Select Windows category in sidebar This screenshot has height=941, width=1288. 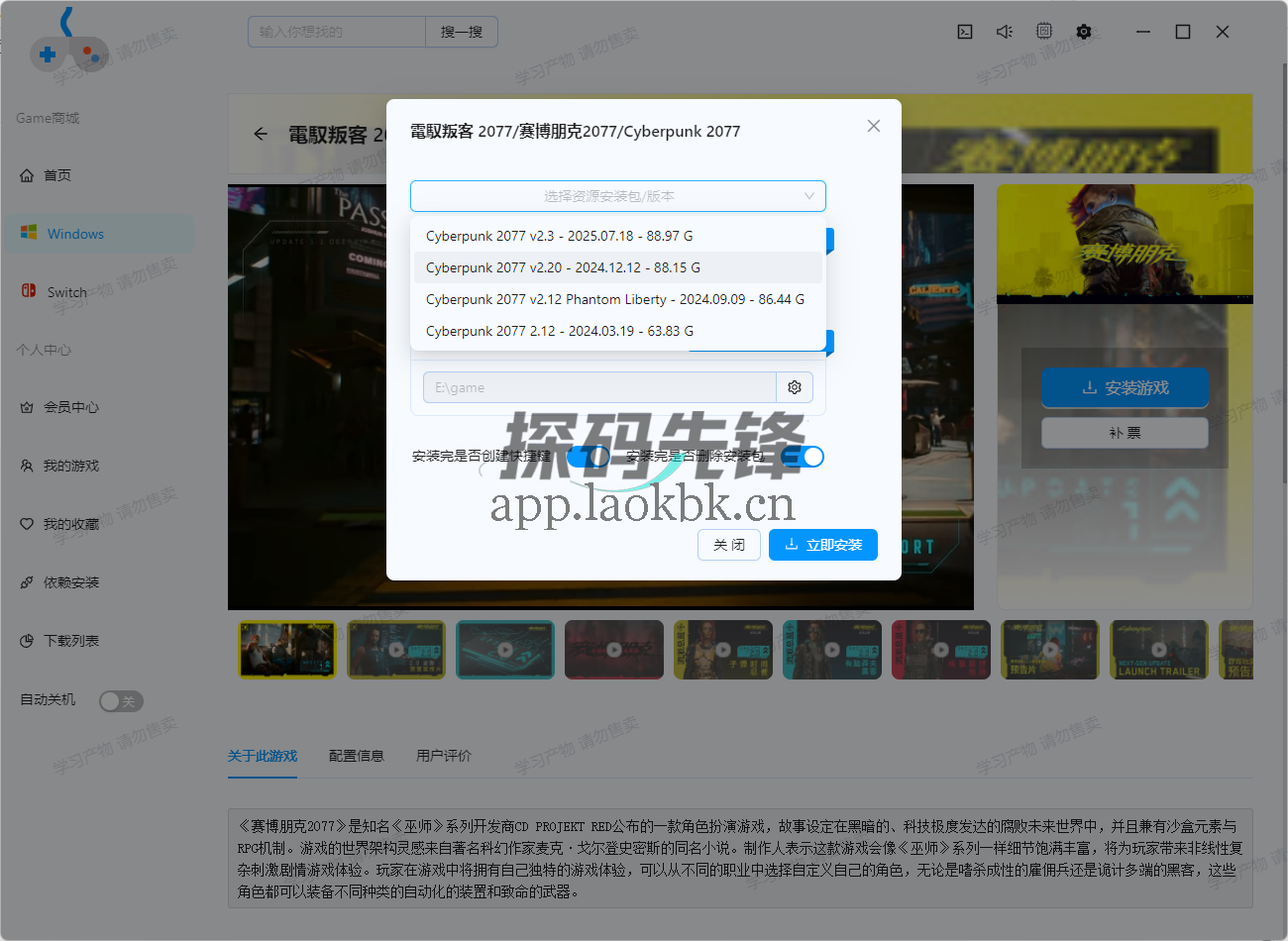(x=99, y=234)
